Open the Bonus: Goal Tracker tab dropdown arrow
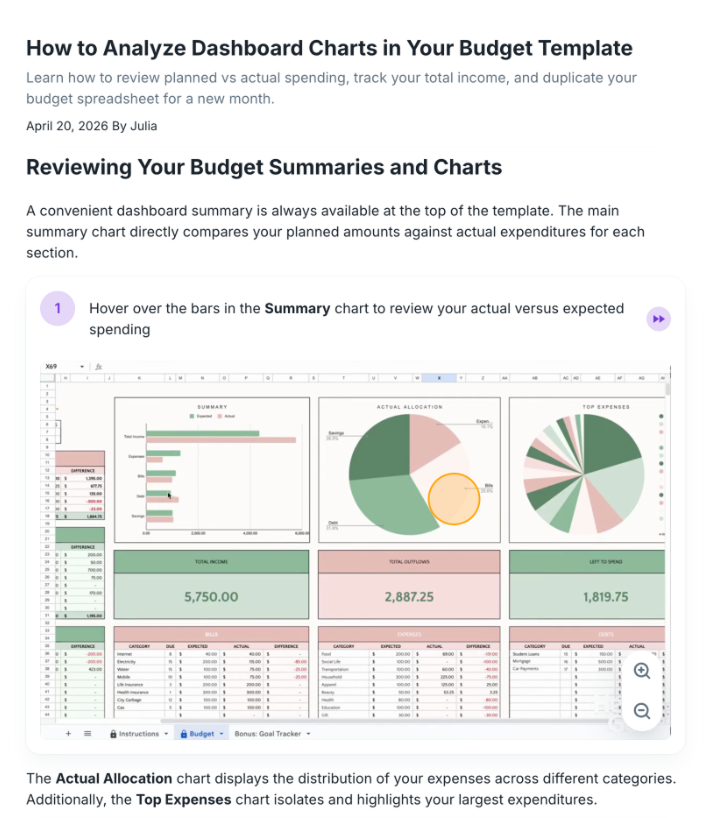The height and width of the screenshot is (818, 714). tap(308, 733)
